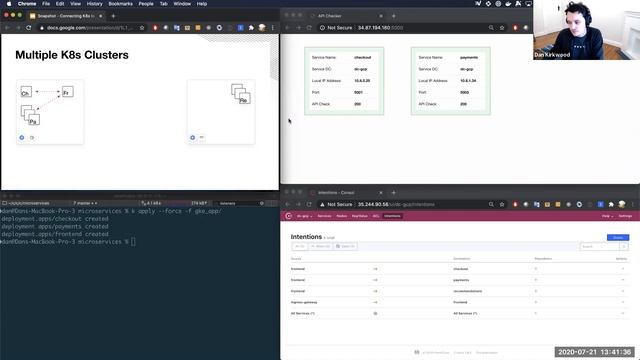Open the File menu in the macOS menu bar
Screen dimensions: 640x360
pos(46,4)
